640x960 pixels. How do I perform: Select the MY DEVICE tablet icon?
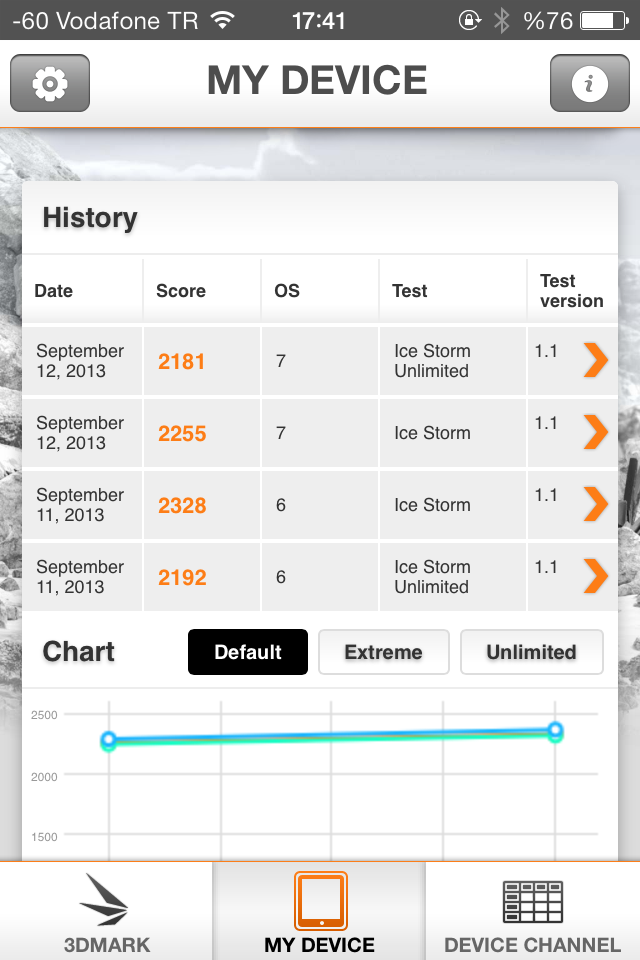click(320, 901)
